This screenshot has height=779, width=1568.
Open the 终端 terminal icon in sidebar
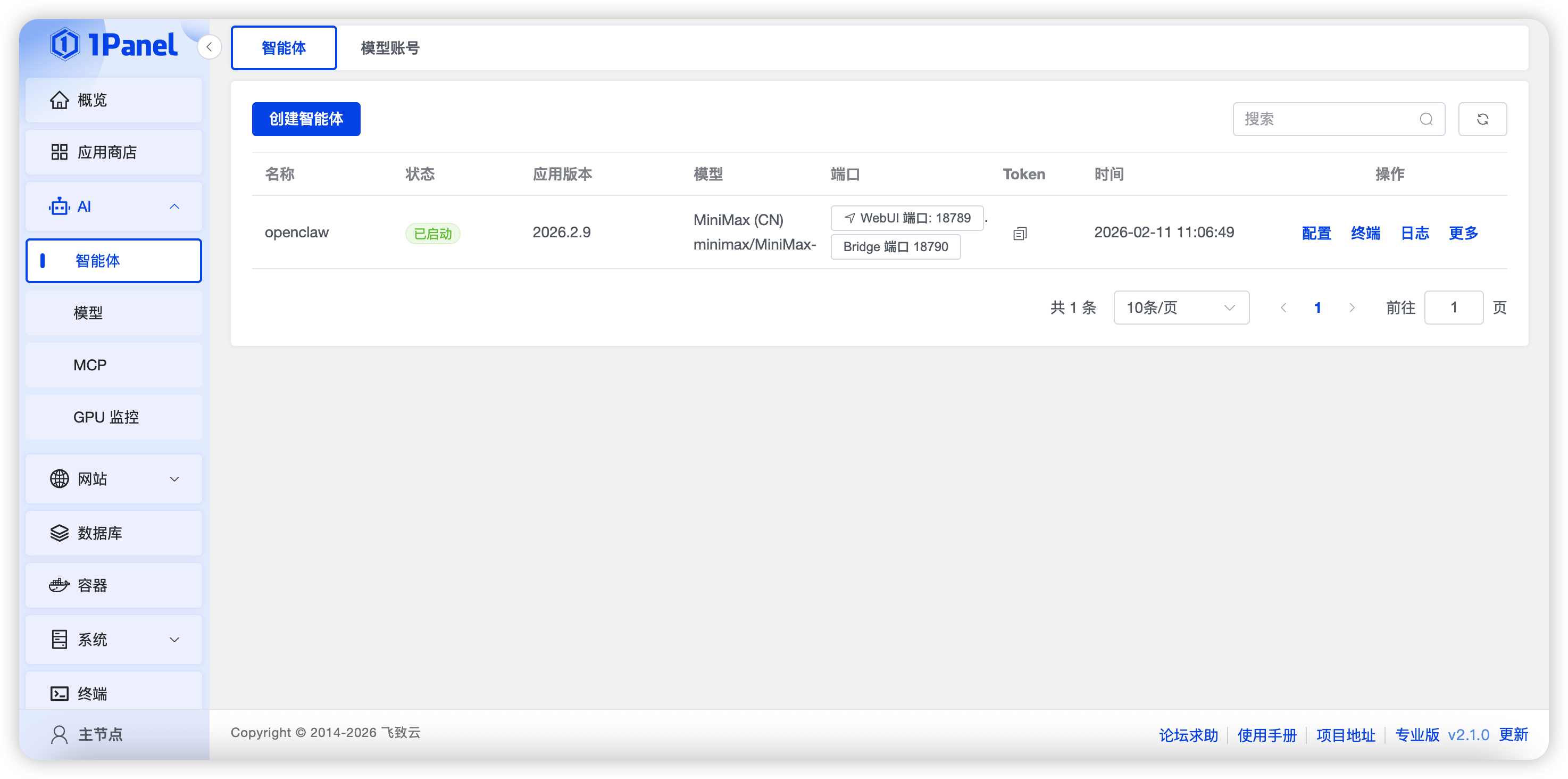[x=59, y=692]
